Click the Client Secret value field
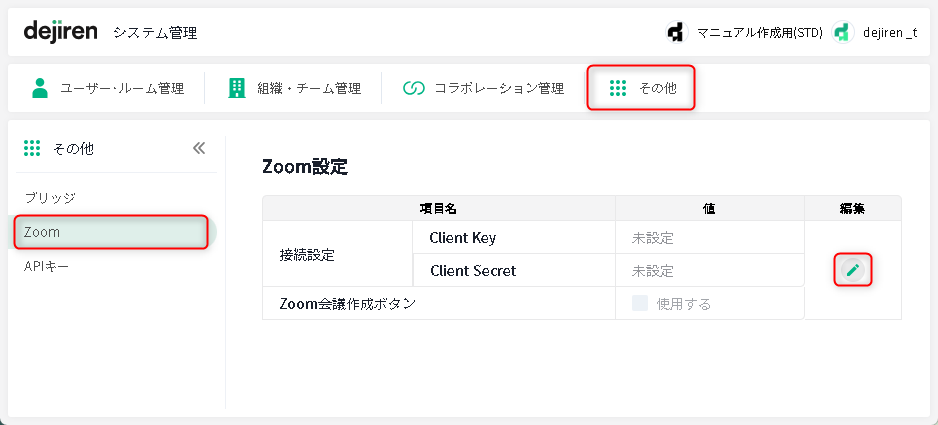Screen dimensions: 938x425 pyautogui.click(x=709, y=271)
